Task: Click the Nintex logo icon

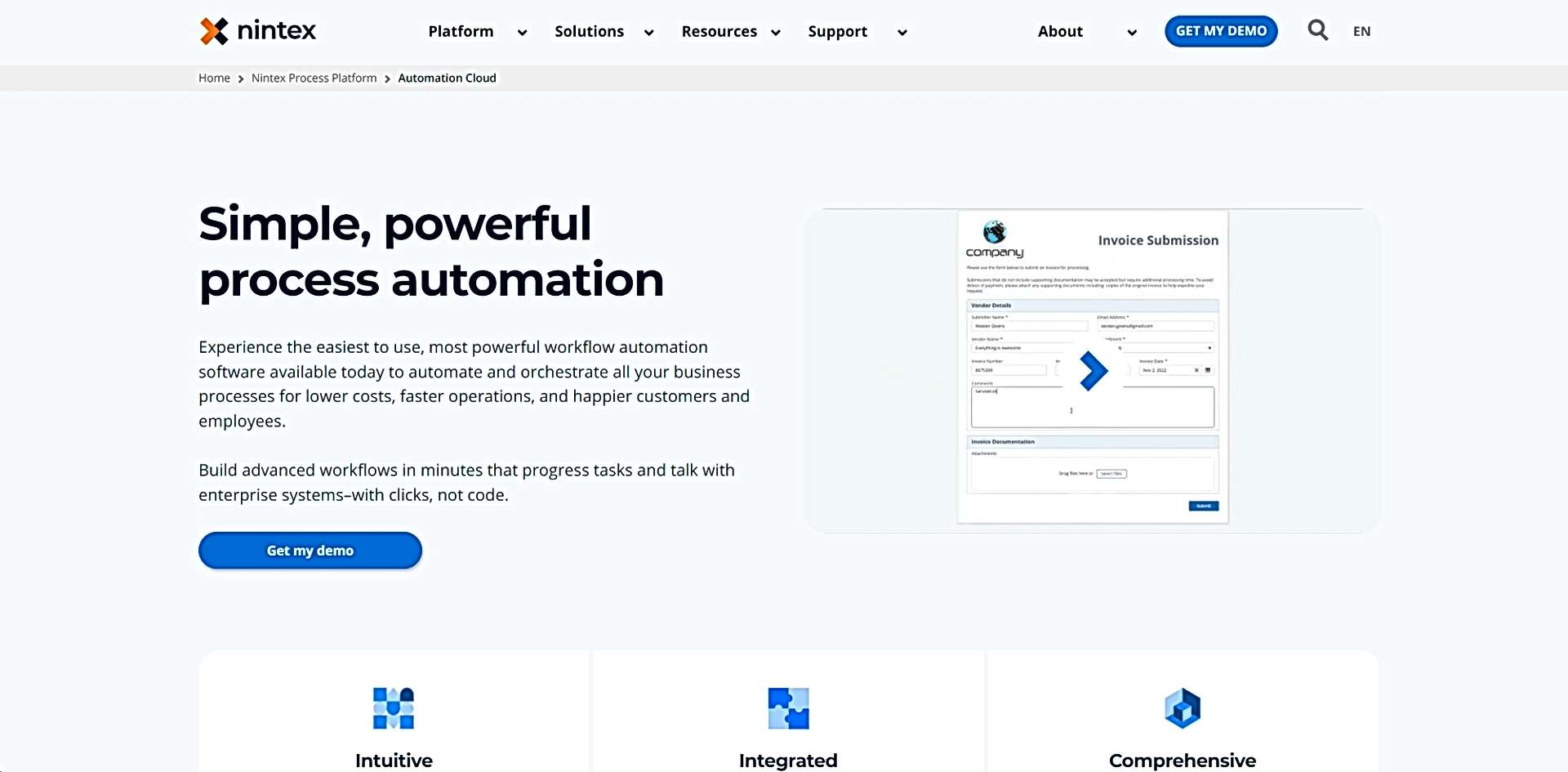Action: point(214,31)
